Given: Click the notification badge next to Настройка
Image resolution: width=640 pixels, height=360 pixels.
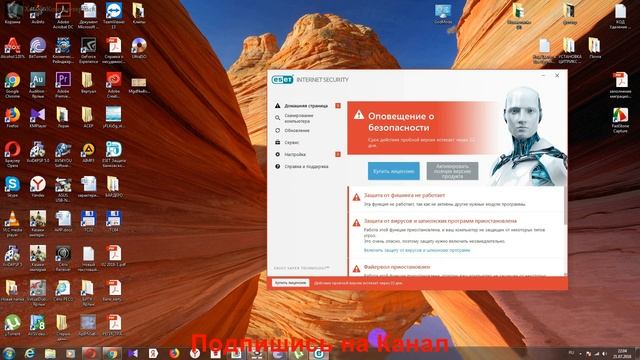Looking at the screenshot, I should 338,154.
